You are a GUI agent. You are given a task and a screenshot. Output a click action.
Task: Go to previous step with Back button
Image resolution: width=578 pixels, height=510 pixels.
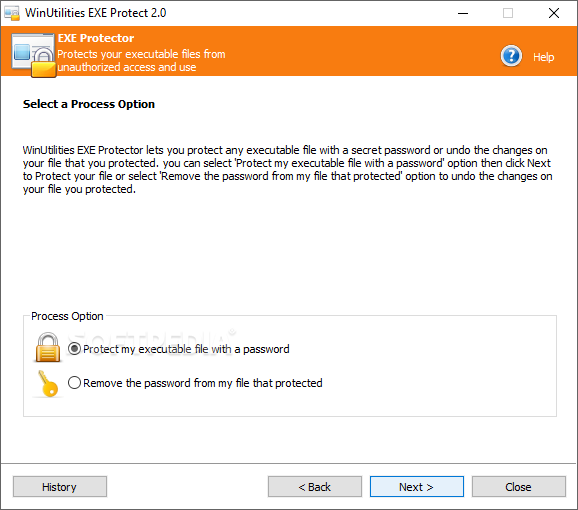click(x=315, y=486)
